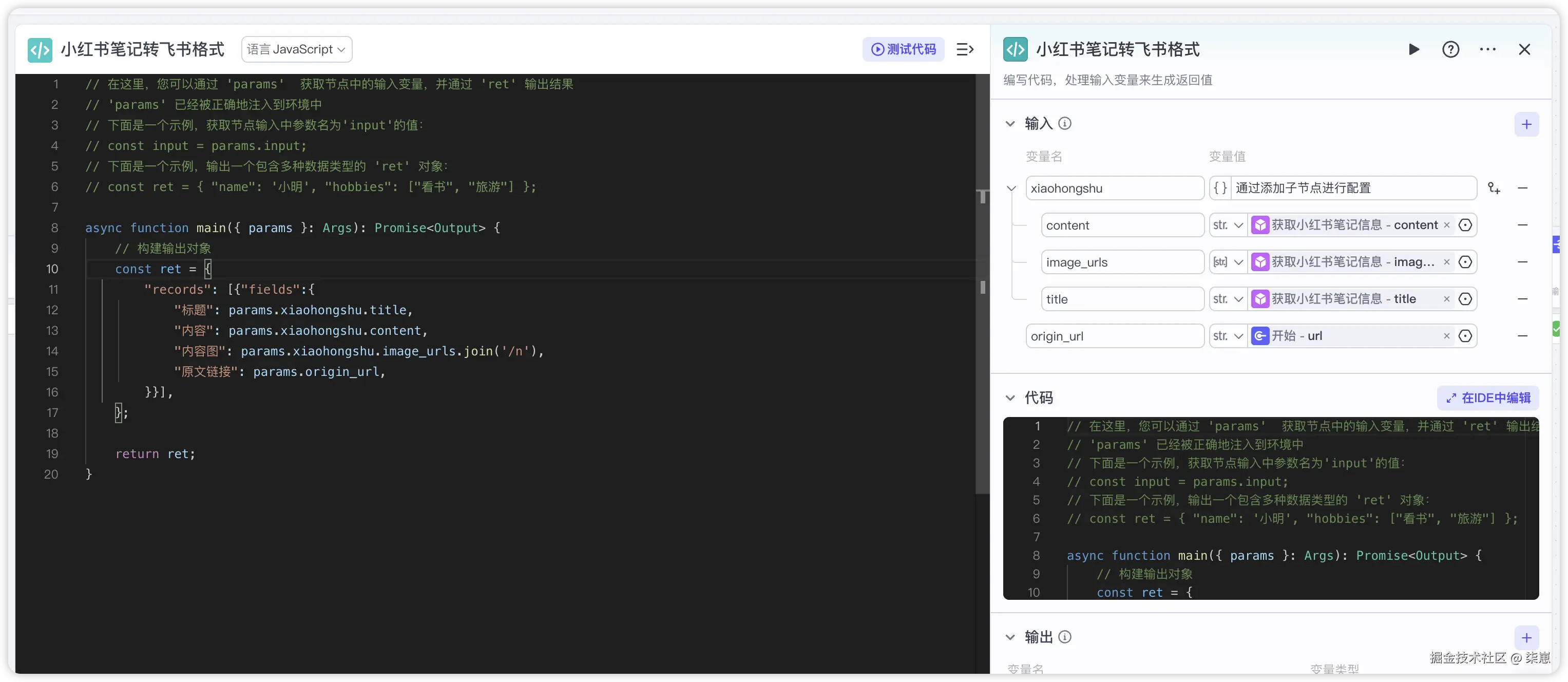Click the 测试代码 test button
1568x682 pixels.
pos(903,49)
